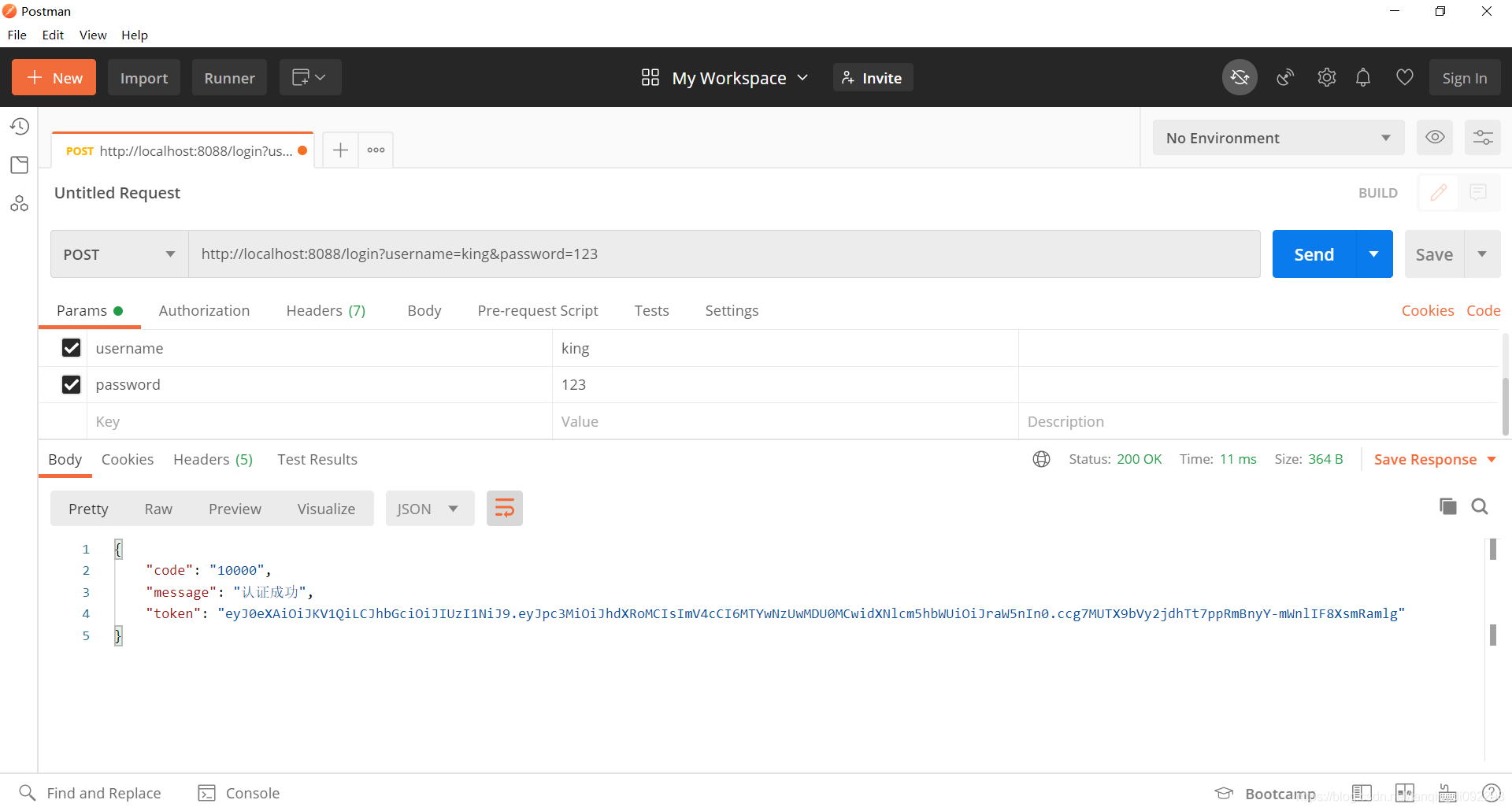The image size is (1512, 811).
Task: Open the Console in status bar
Action: (239, 793)
